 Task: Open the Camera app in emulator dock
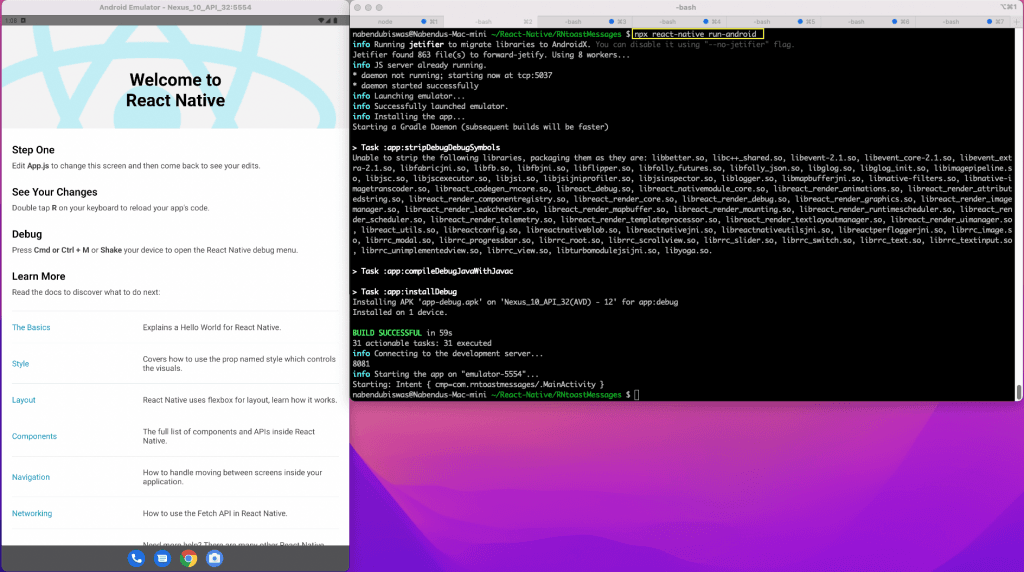214,559
